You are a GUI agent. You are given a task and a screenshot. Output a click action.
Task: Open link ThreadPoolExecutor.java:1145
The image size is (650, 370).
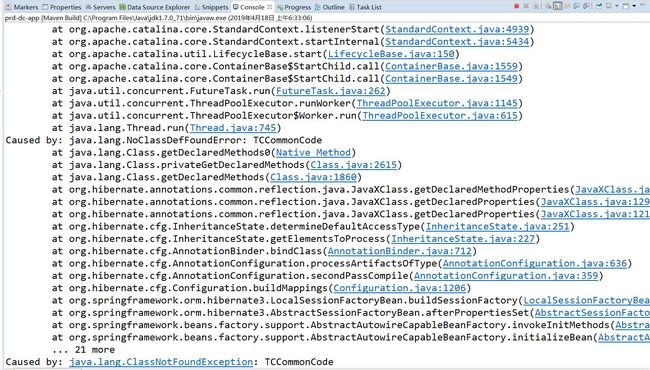click(437, 103)
